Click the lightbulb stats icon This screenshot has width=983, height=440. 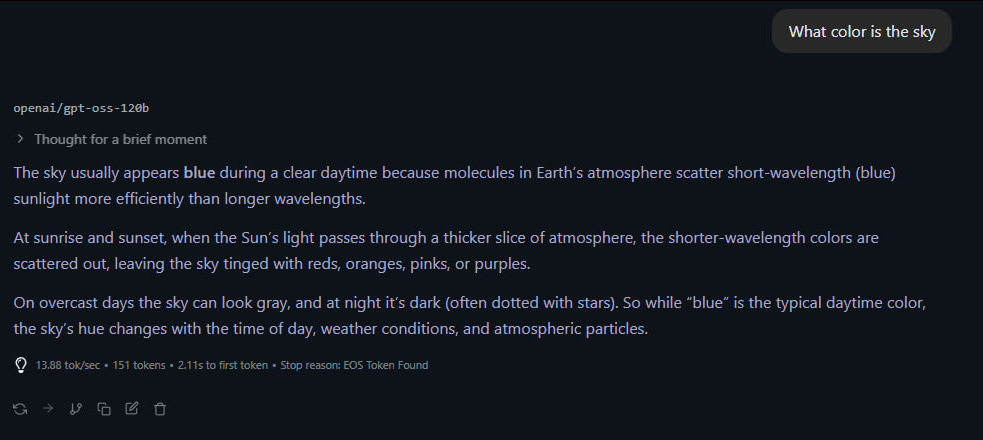pyautogui.click(x=20, y=365)
